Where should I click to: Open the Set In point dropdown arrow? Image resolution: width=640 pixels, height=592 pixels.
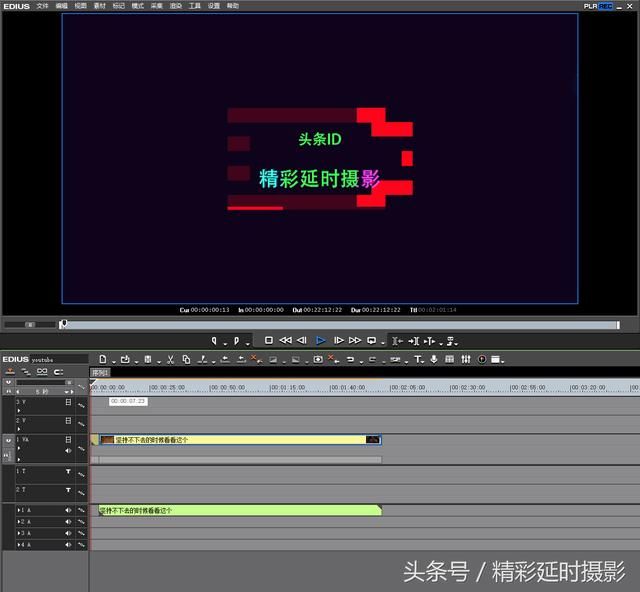coord(224,342)
